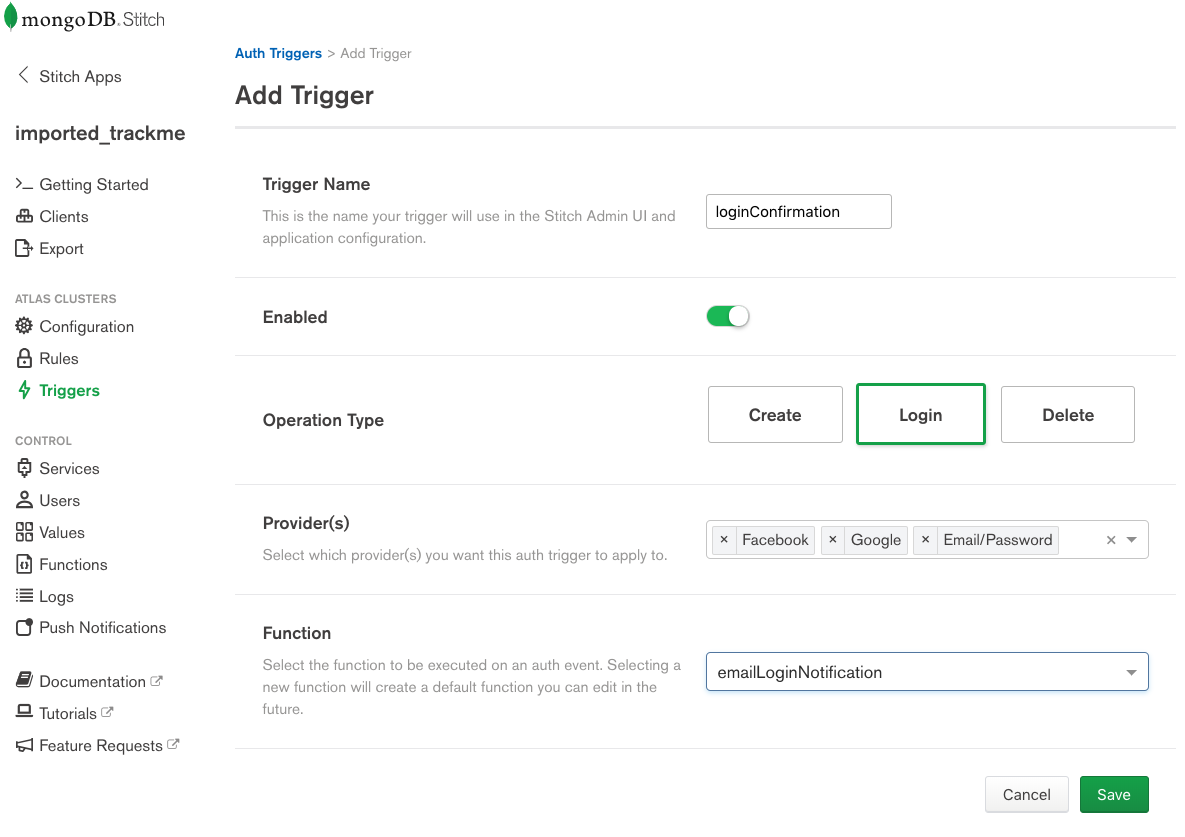Click the Trigger Name input field
The height and width of the screenshot is (837, 1185).
[x=799, y=212]
